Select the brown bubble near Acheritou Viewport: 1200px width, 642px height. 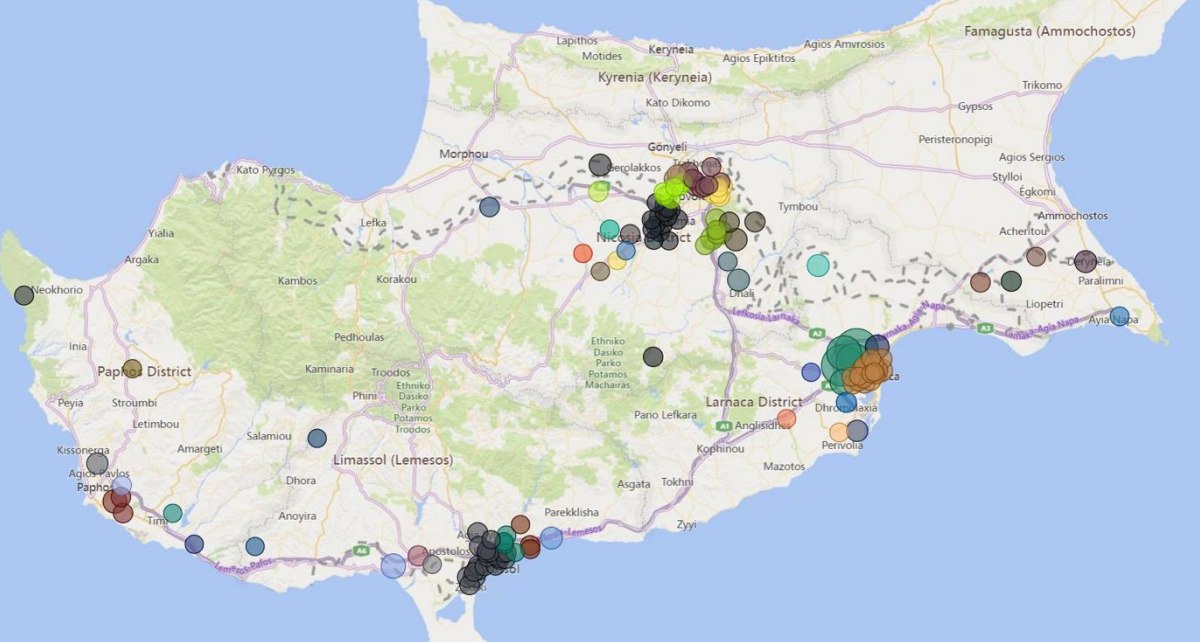pos(1036,257)
